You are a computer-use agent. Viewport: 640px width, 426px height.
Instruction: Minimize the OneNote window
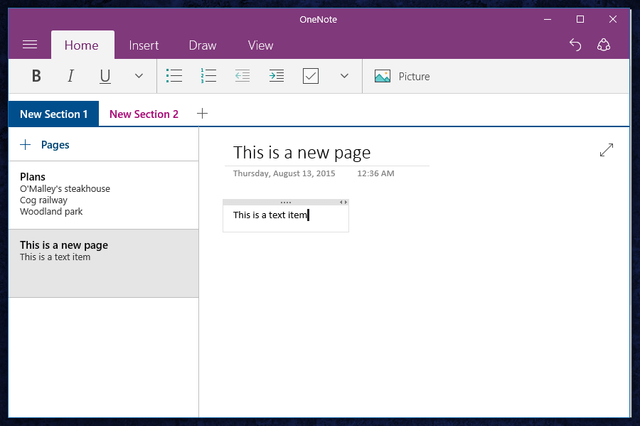coord(548,19)
